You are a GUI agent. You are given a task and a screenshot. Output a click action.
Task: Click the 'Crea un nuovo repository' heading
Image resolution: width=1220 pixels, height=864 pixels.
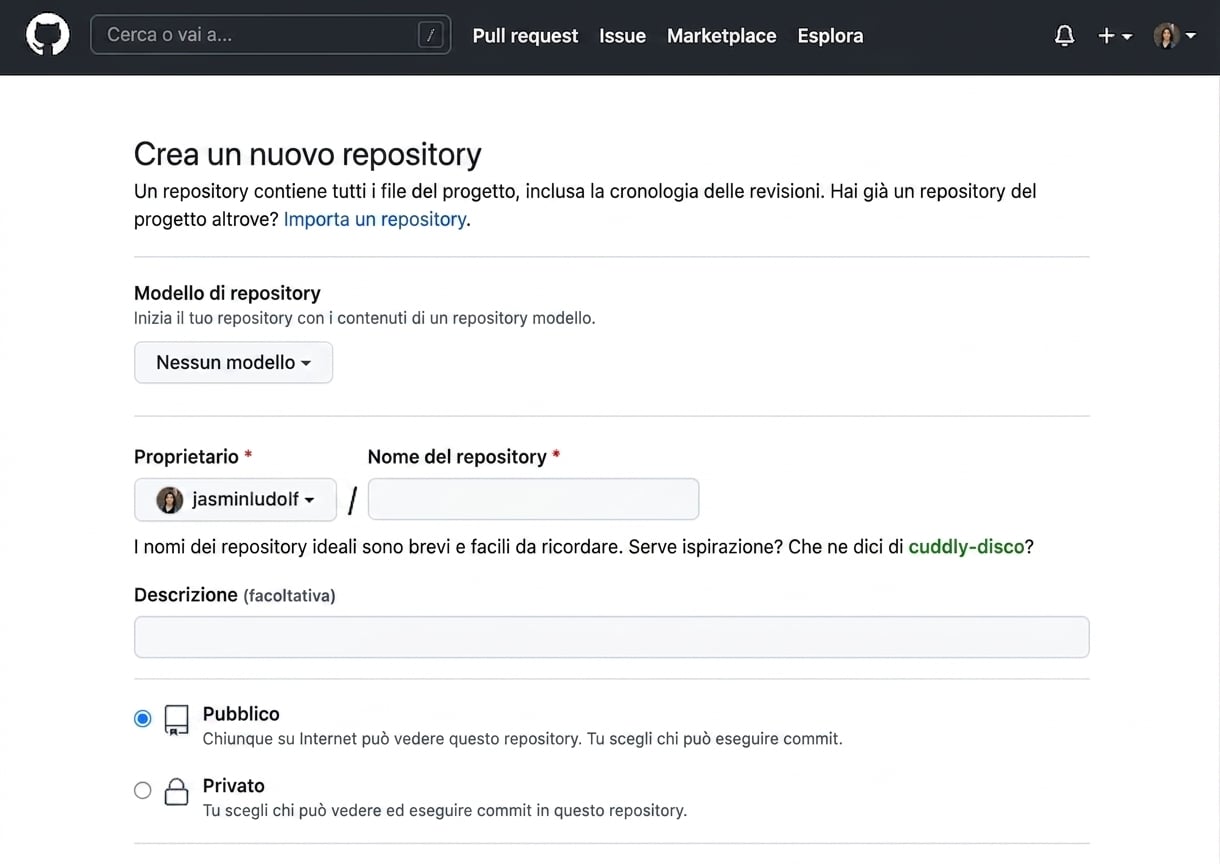(x=308, y=155)
